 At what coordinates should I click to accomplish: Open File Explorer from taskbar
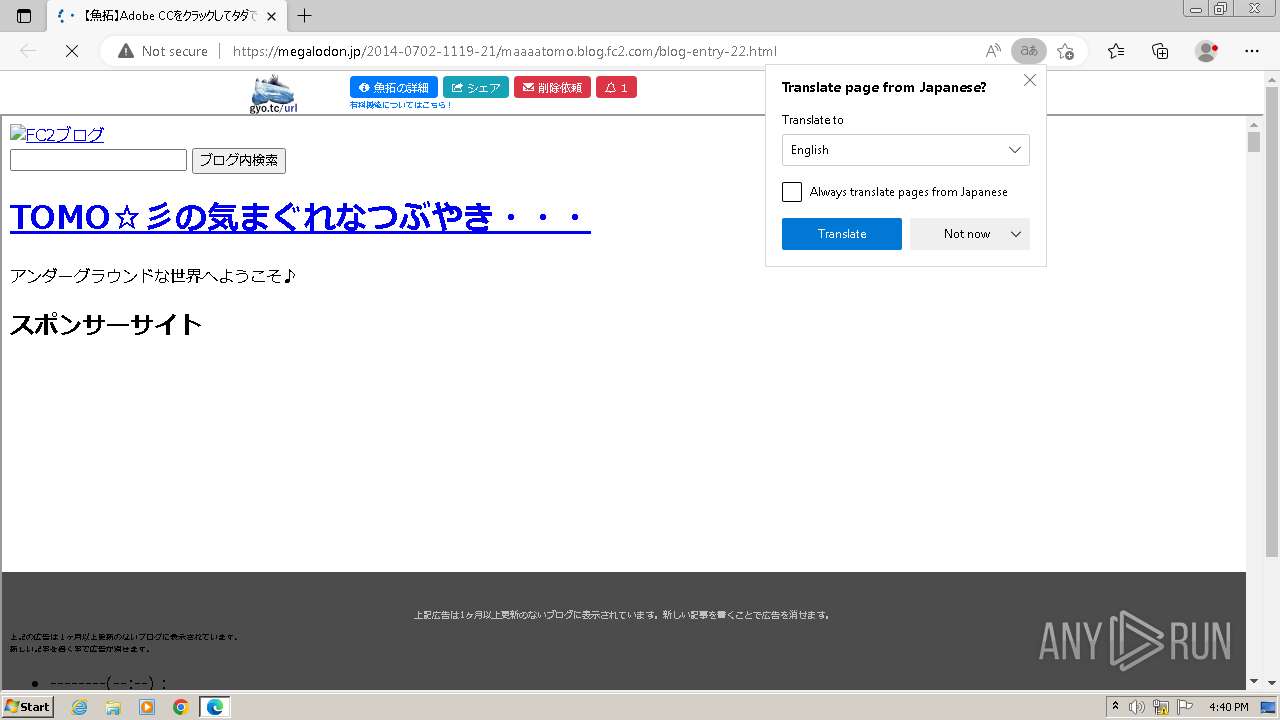(x=113, y=707)
